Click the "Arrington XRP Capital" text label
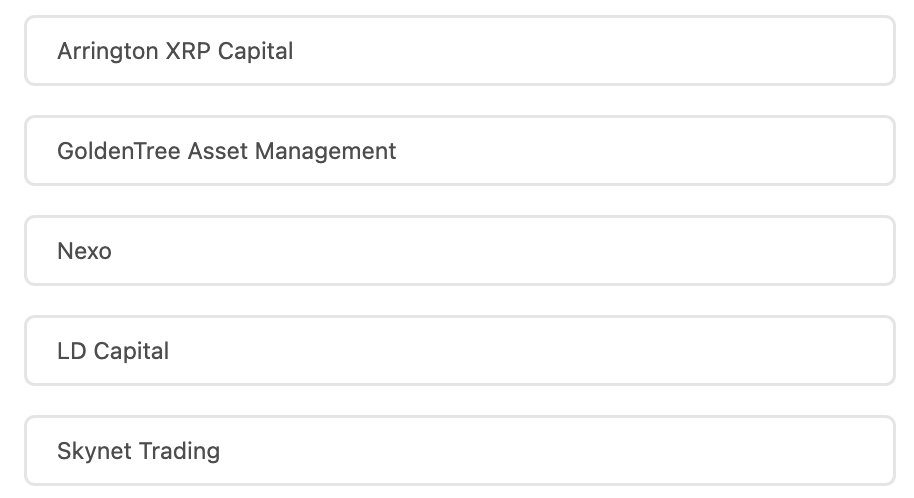Screen dimensions: 914x498 click(x=175, y=51)
